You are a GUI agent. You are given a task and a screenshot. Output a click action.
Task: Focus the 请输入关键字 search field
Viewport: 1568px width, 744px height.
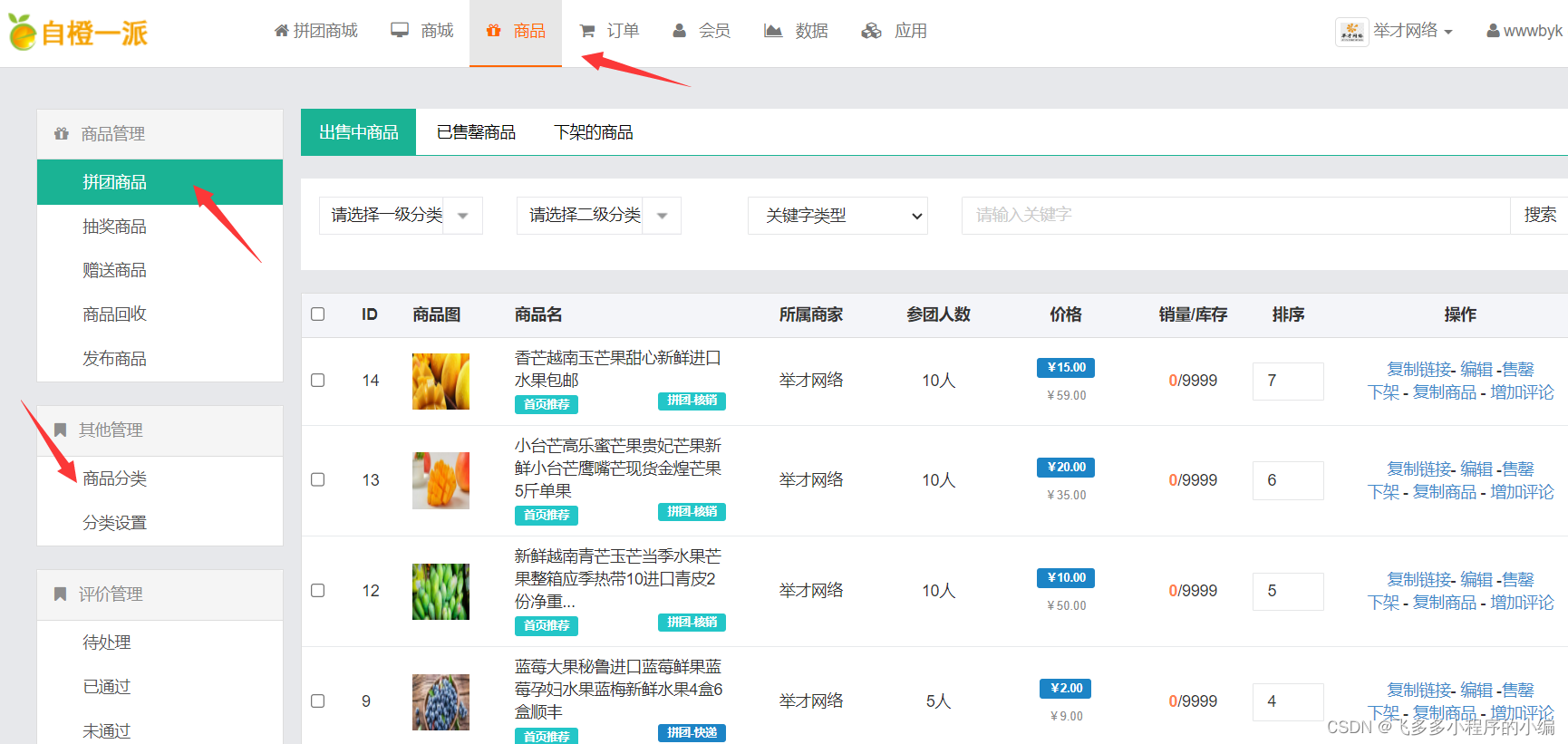pos(1235,216)
